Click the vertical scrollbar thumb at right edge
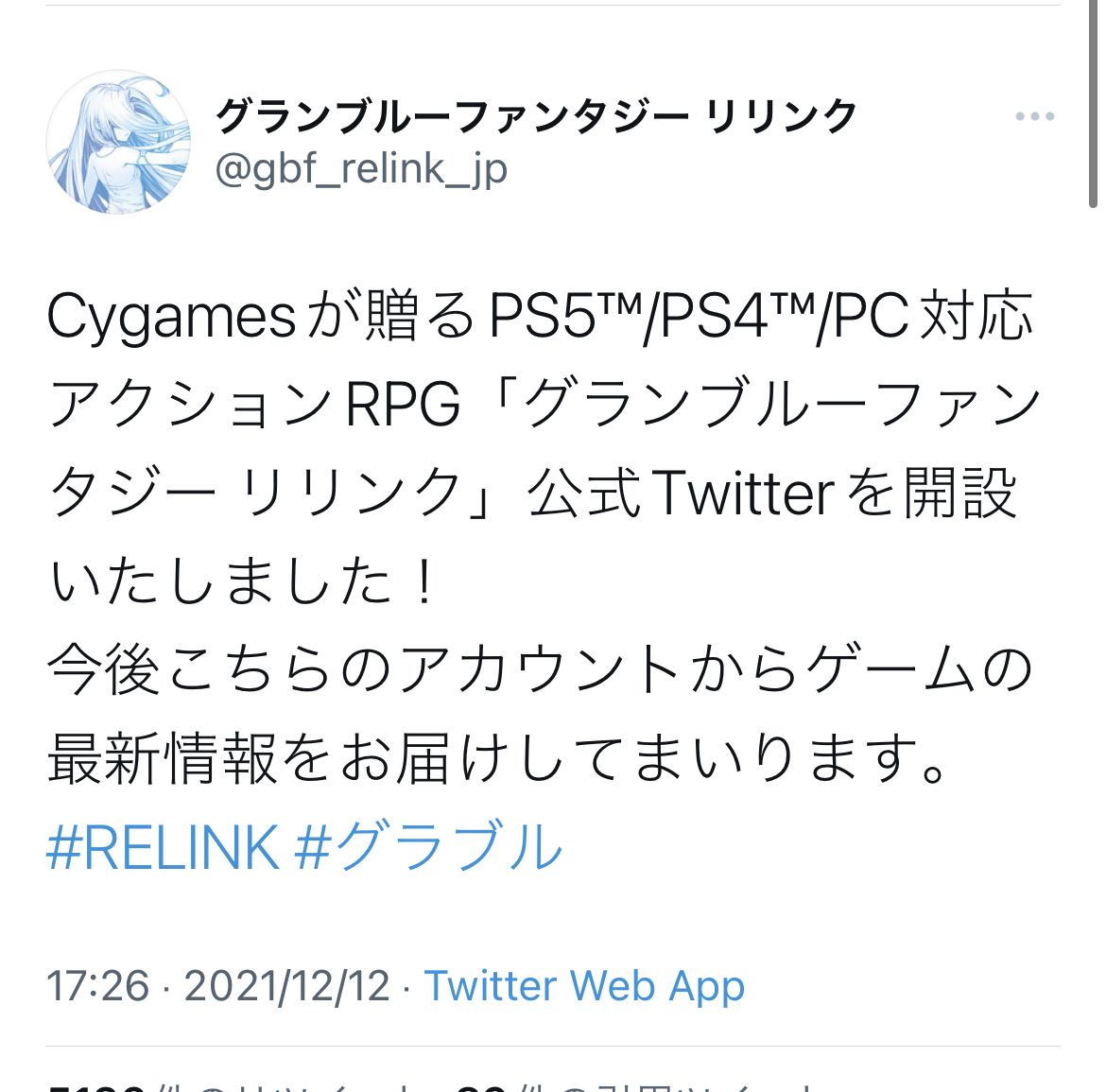The width and height of the screenshot is (1106, 1092). click(1093, 104)
